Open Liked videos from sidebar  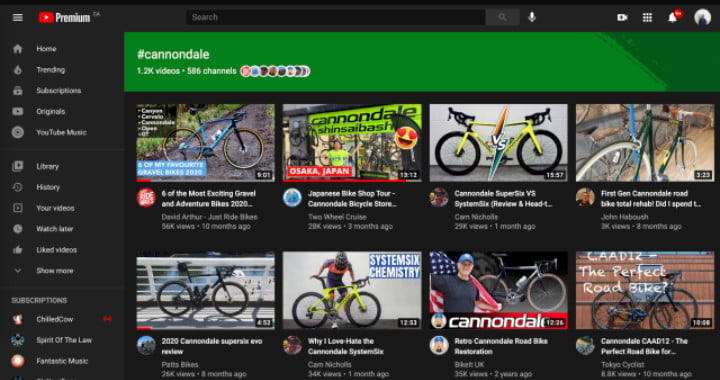pos(62,250)
